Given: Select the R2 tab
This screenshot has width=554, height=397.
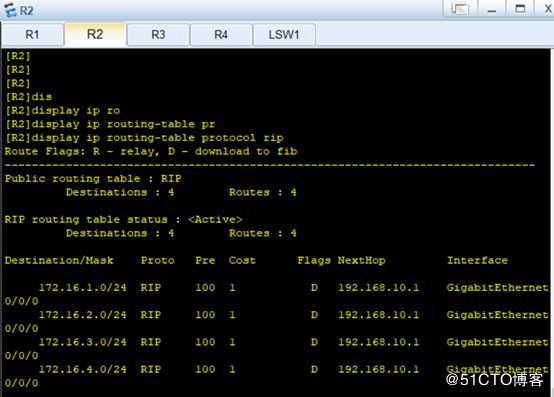Looking at the screenshot, I should [95, 34].
